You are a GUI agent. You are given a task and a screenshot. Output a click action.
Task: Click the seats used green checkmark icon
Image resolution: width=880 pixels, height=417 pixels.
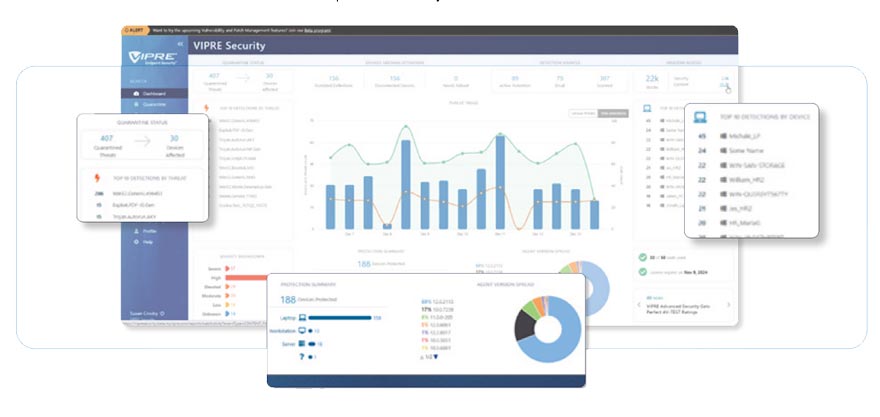642,258
